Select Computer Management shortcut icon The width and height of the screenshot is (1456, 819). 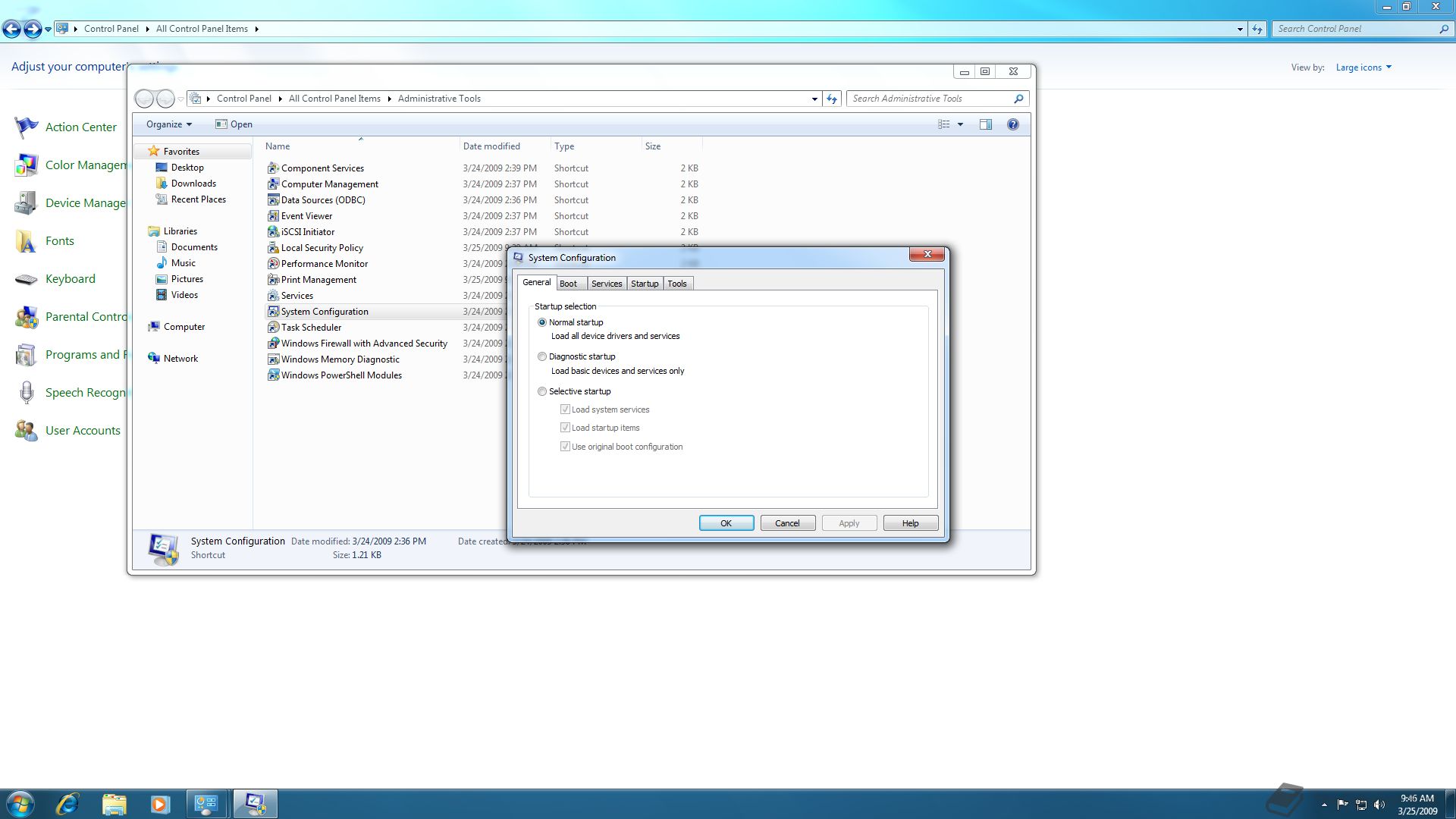click(x=273, y=184)
